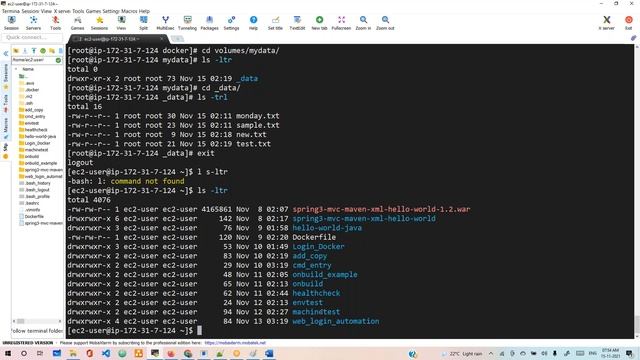Activate MultiExec mode

(x=165, y=23)
